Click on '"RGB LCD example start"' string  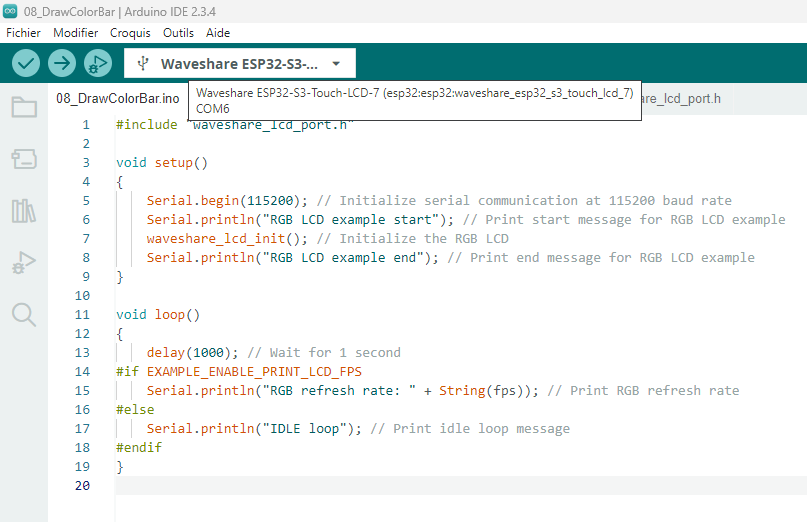[x=350, y=220]
